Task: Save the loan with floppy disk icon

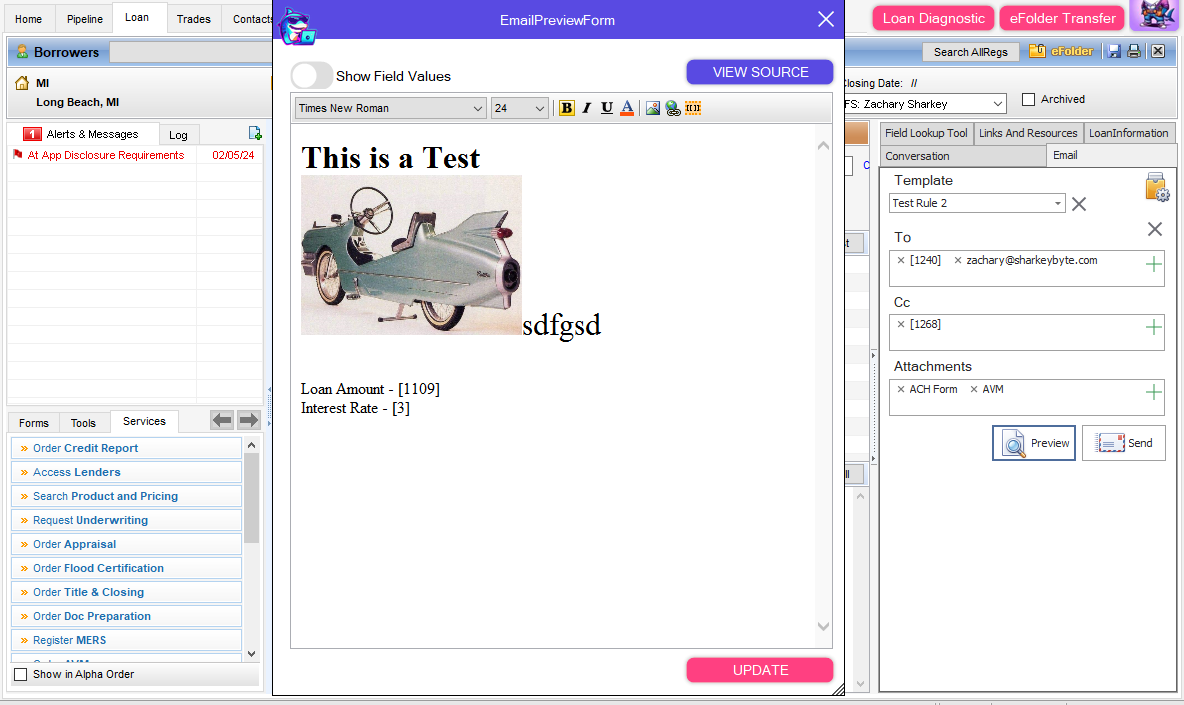Action: coord(1114,51)
